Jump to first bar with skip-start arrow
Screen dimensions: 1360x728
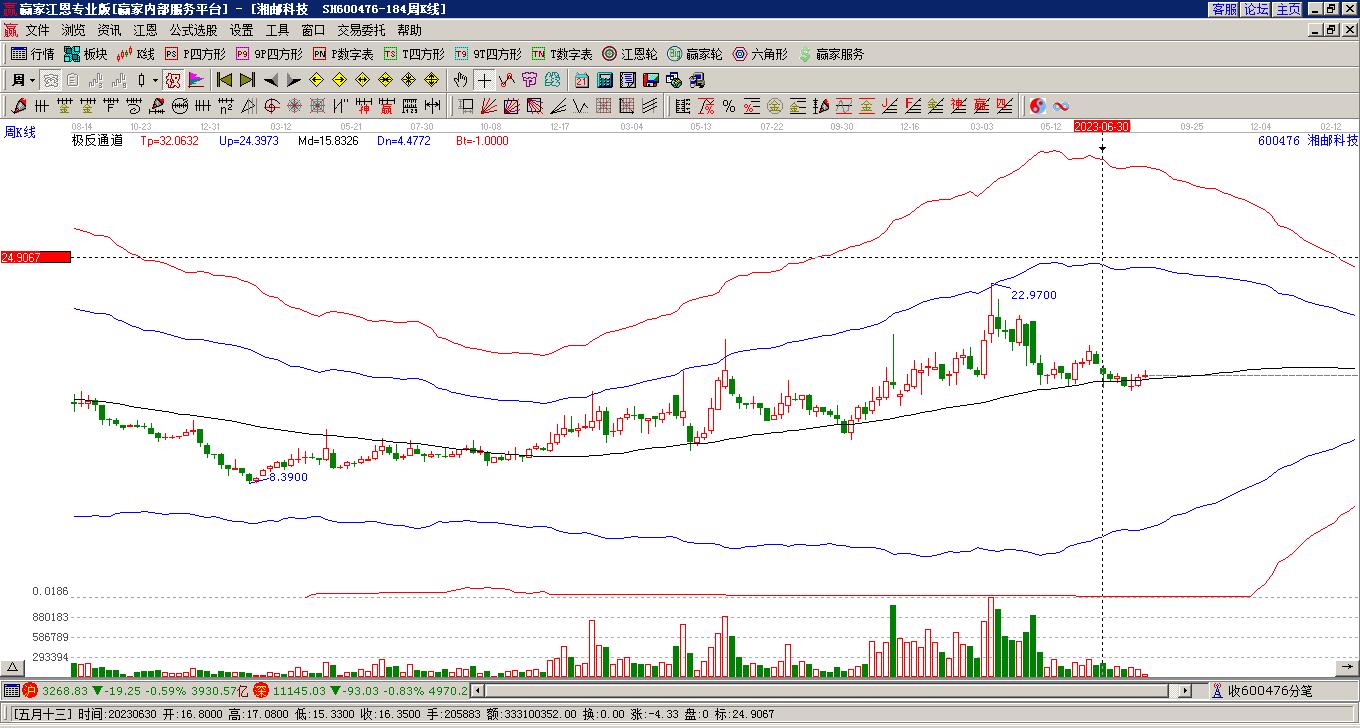tap(224, 80)
